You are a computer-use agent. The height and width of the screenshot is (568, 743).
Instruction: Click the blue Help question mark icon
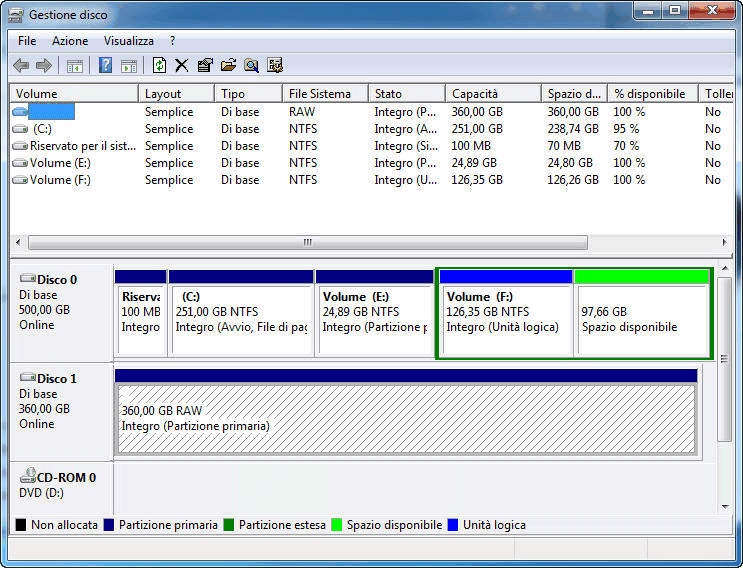105,65
